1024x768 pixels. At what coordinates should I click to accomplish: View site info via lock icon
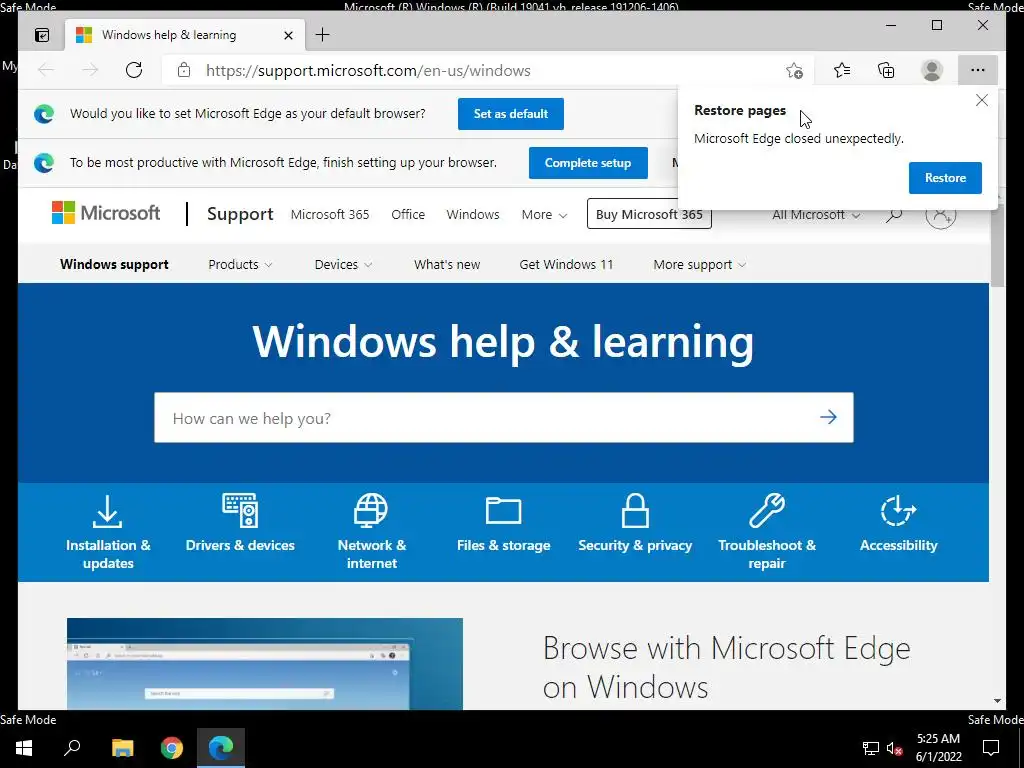tap(184, 70)
